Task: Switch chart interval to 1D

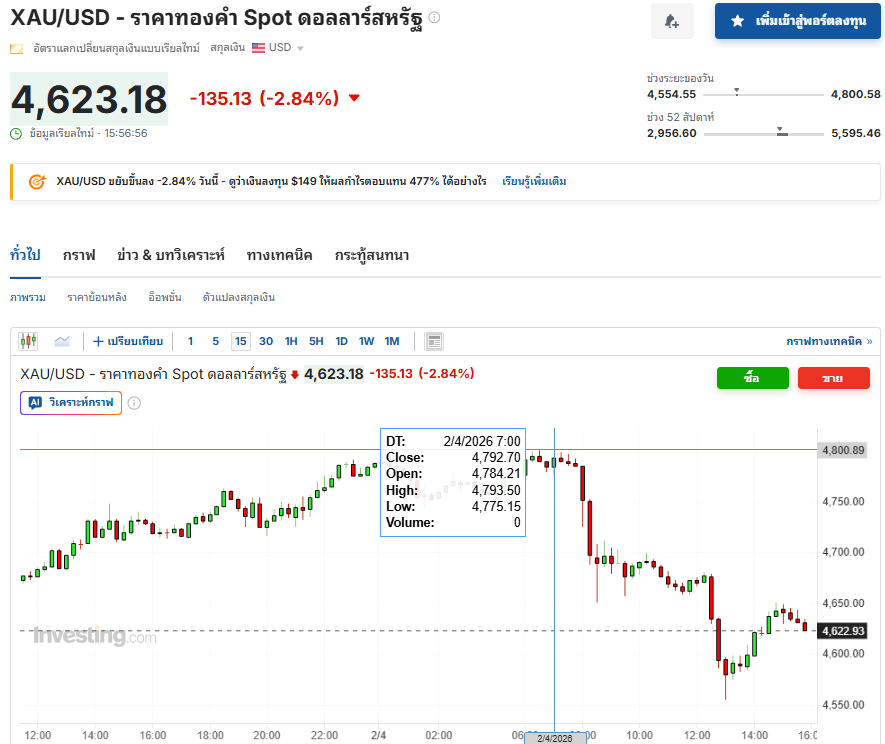Action: click(341, 341)
